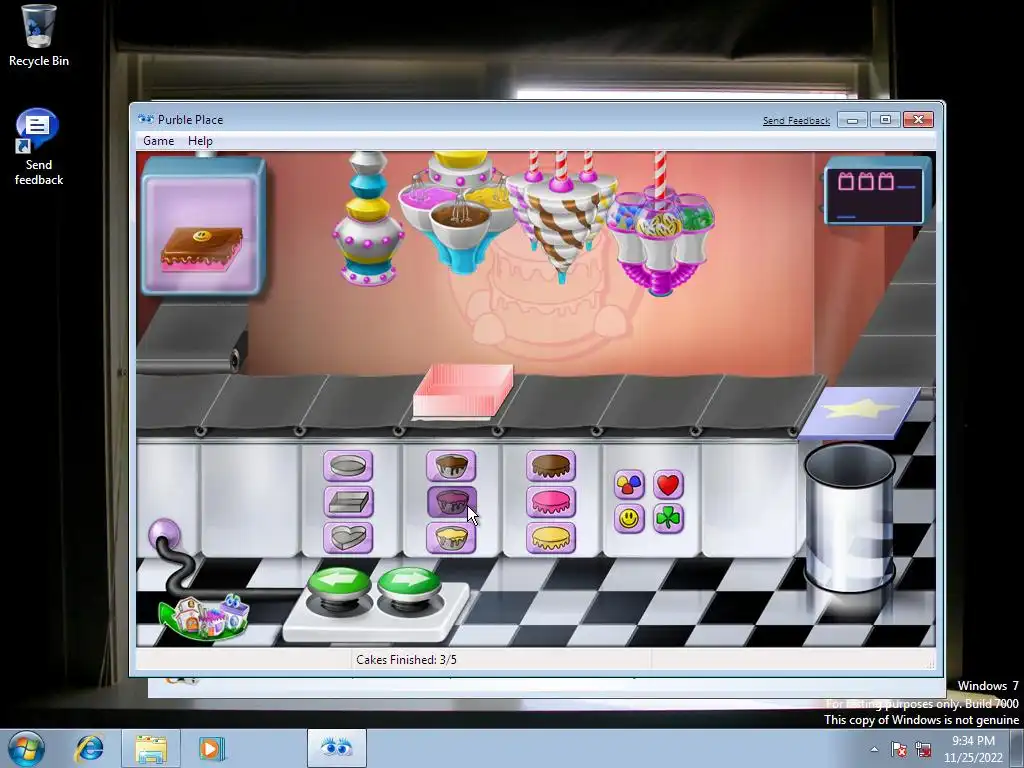Apply the yellow icing button

click(551, 537)
